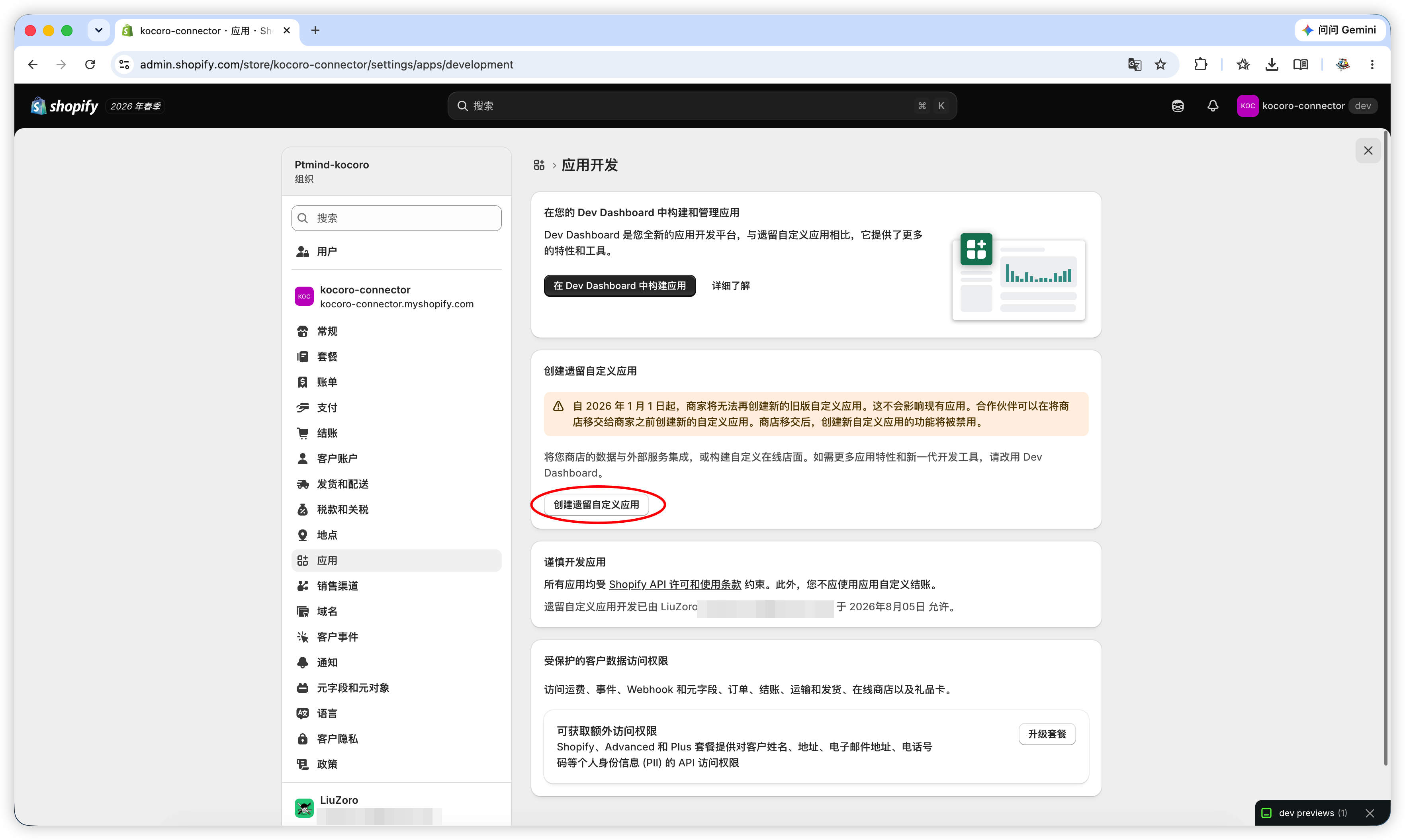Screen dimensions: 1405x840
Task: Close the settings panel with X
Action: [x=1368, y=150]
